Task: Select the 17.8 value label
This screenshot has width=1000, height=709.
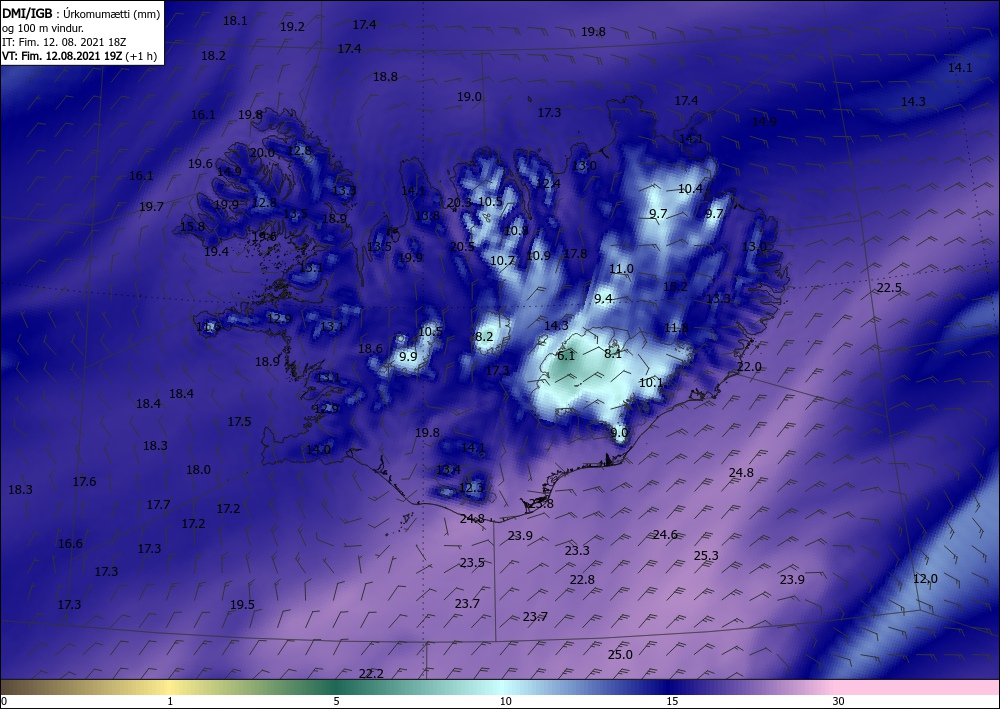Action: [575, 253]
